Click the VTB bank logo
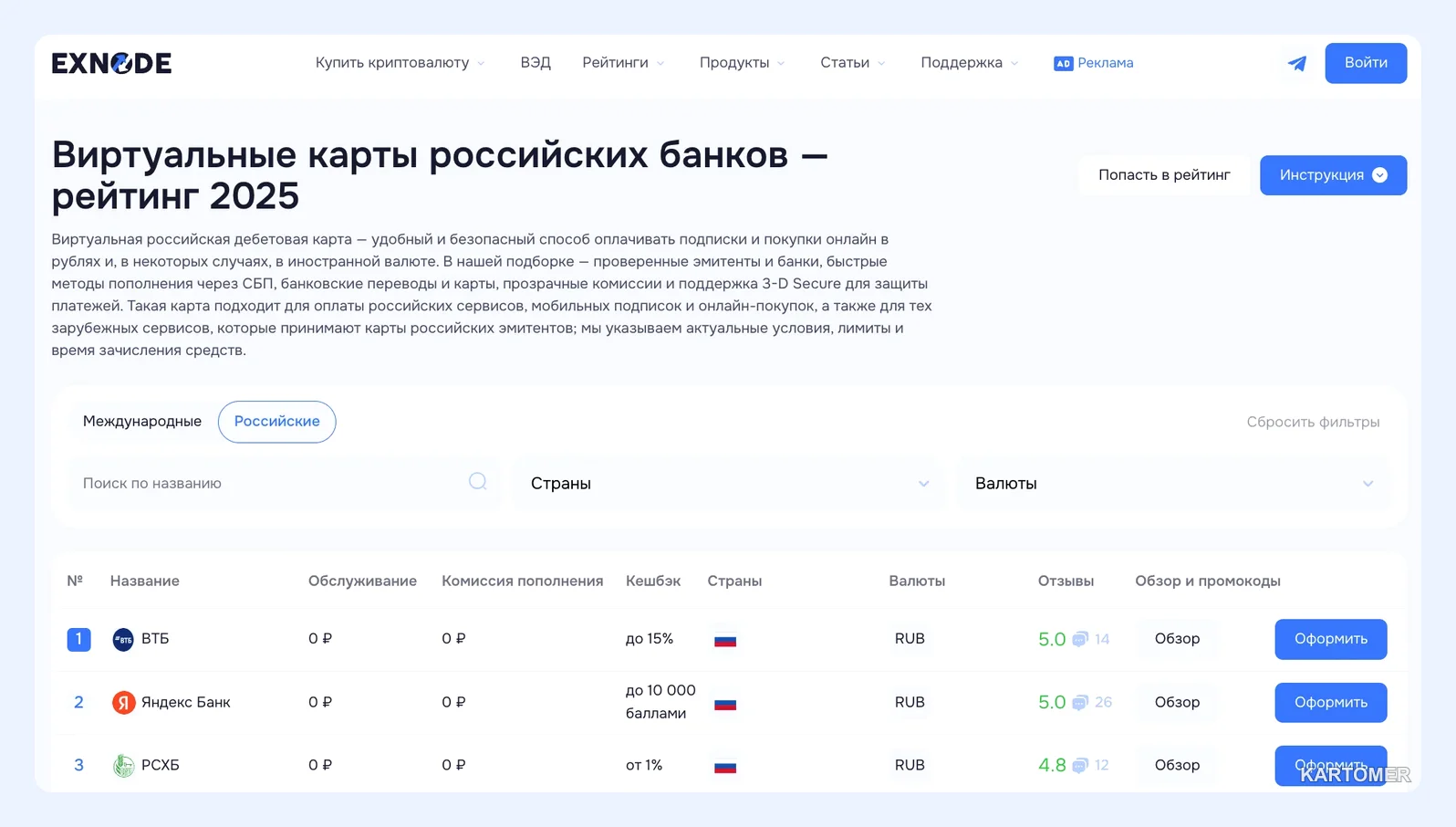The width and height of the screenshot is (1456, 827). tap(123, 639)
